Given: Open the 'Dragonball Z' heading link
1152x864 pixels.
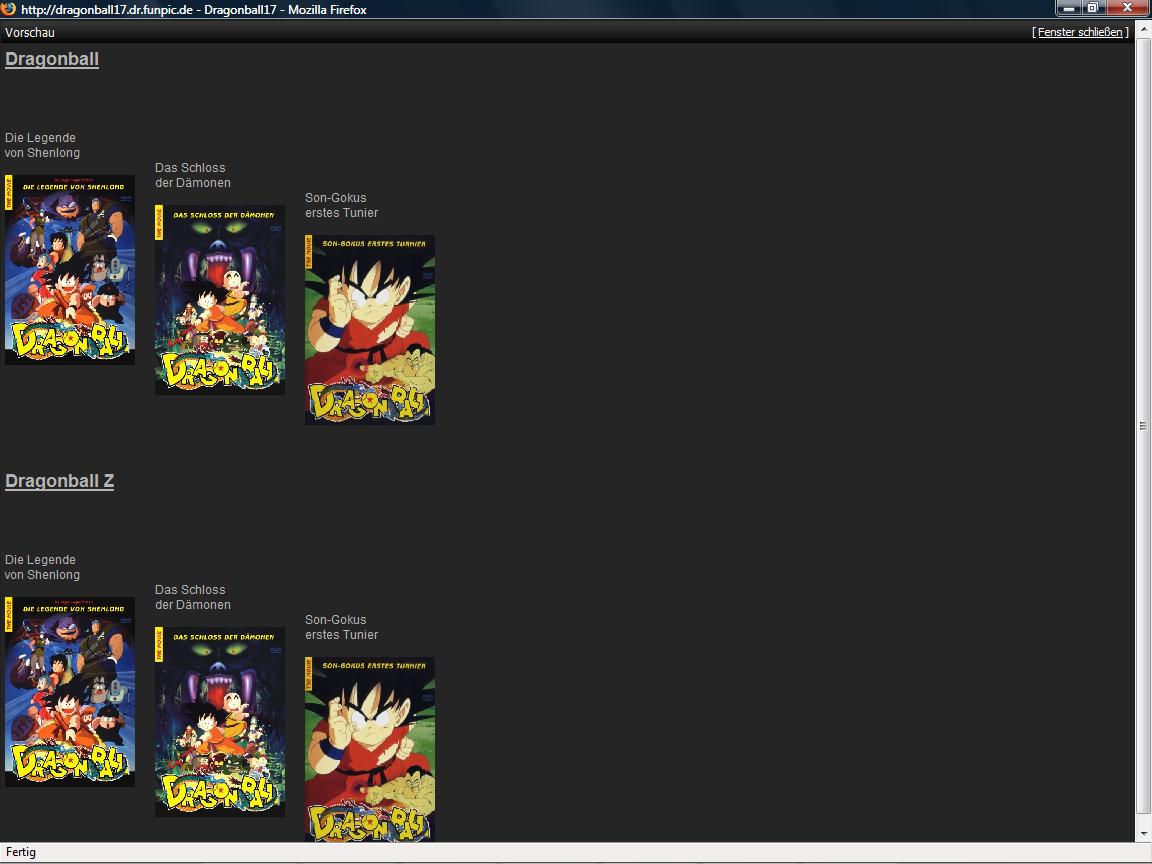Looking at the screenshot, I should click(59, 481).
